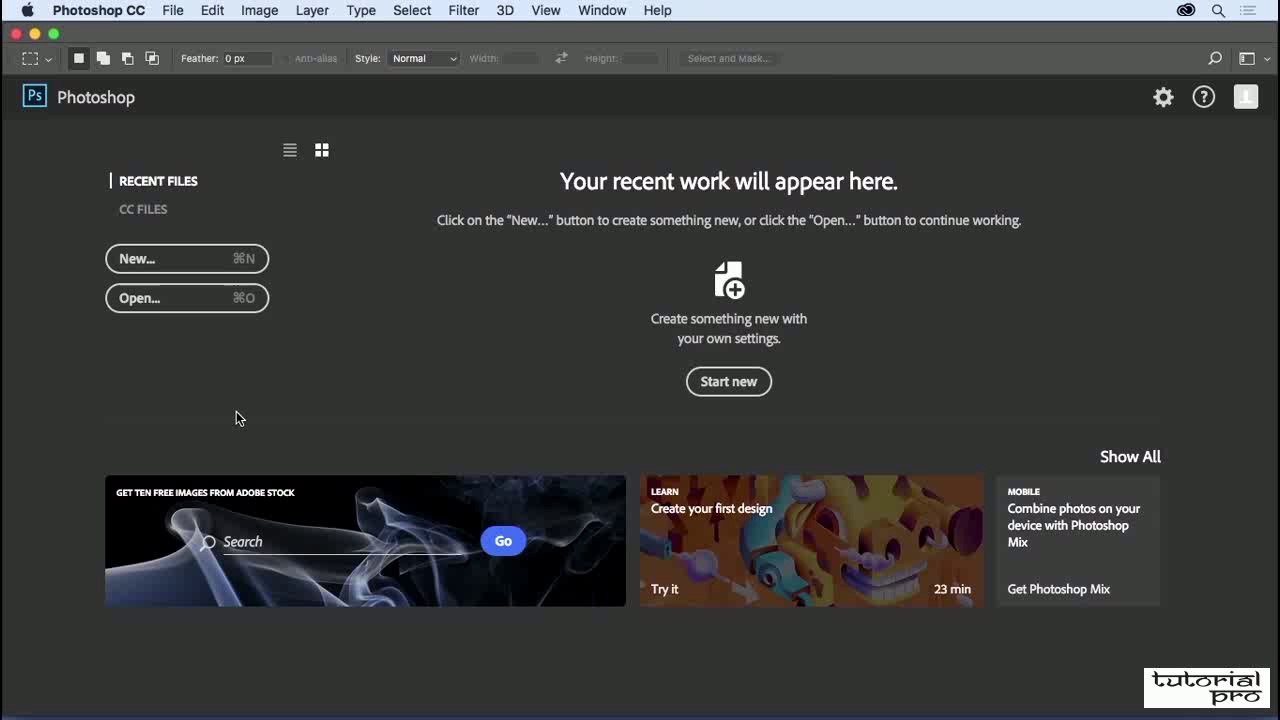Choose the Intersect with selection icon
Screen dimensions: 1280x720
coord(152,59)
